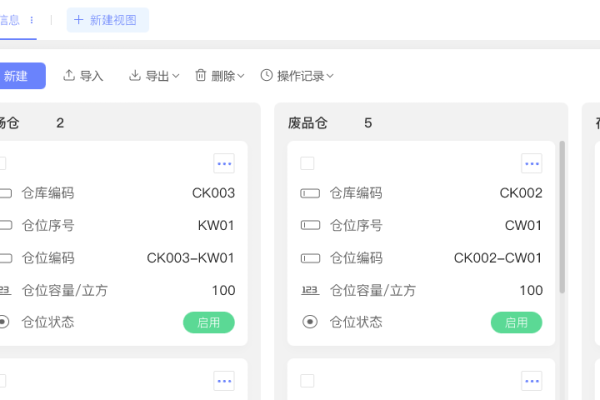The height and width of the screenshot is (400, 600).
Task: Click the 新建视图 button
Action: pos(108,20)
